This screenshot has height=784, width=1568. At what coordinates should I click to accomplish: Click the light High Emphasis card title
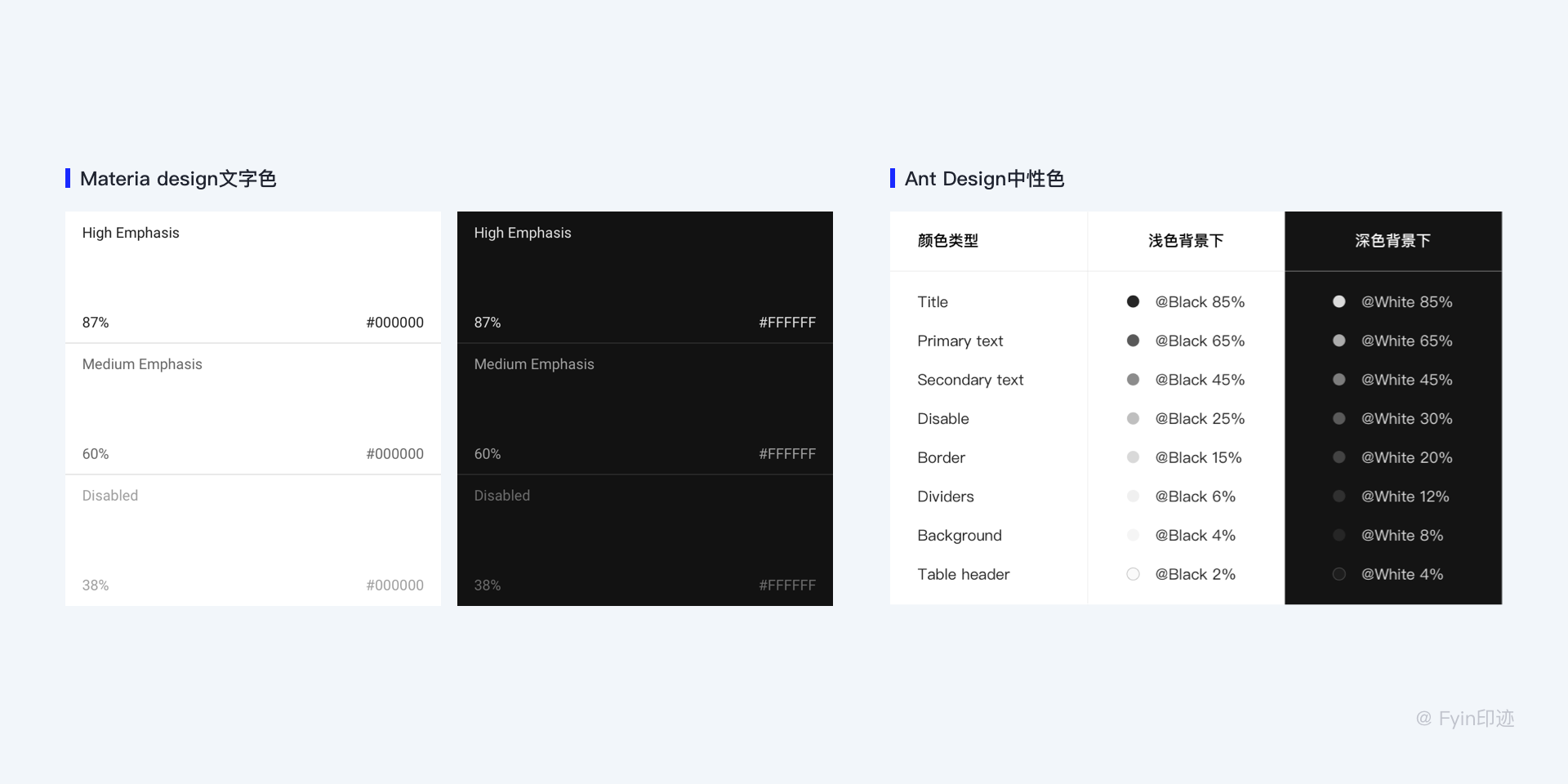coord(131,233)
